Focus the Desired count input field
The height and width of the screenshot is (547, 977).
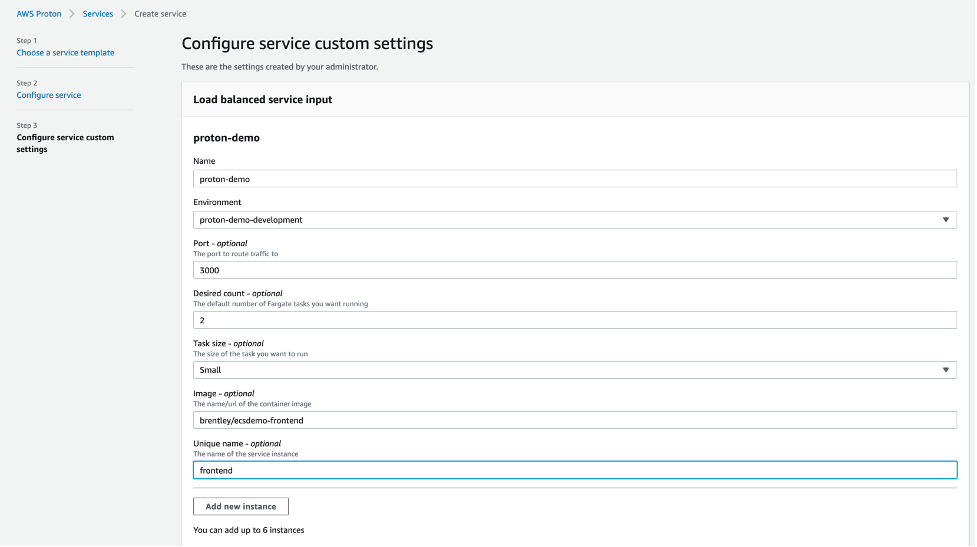click(x=574, y=320)
